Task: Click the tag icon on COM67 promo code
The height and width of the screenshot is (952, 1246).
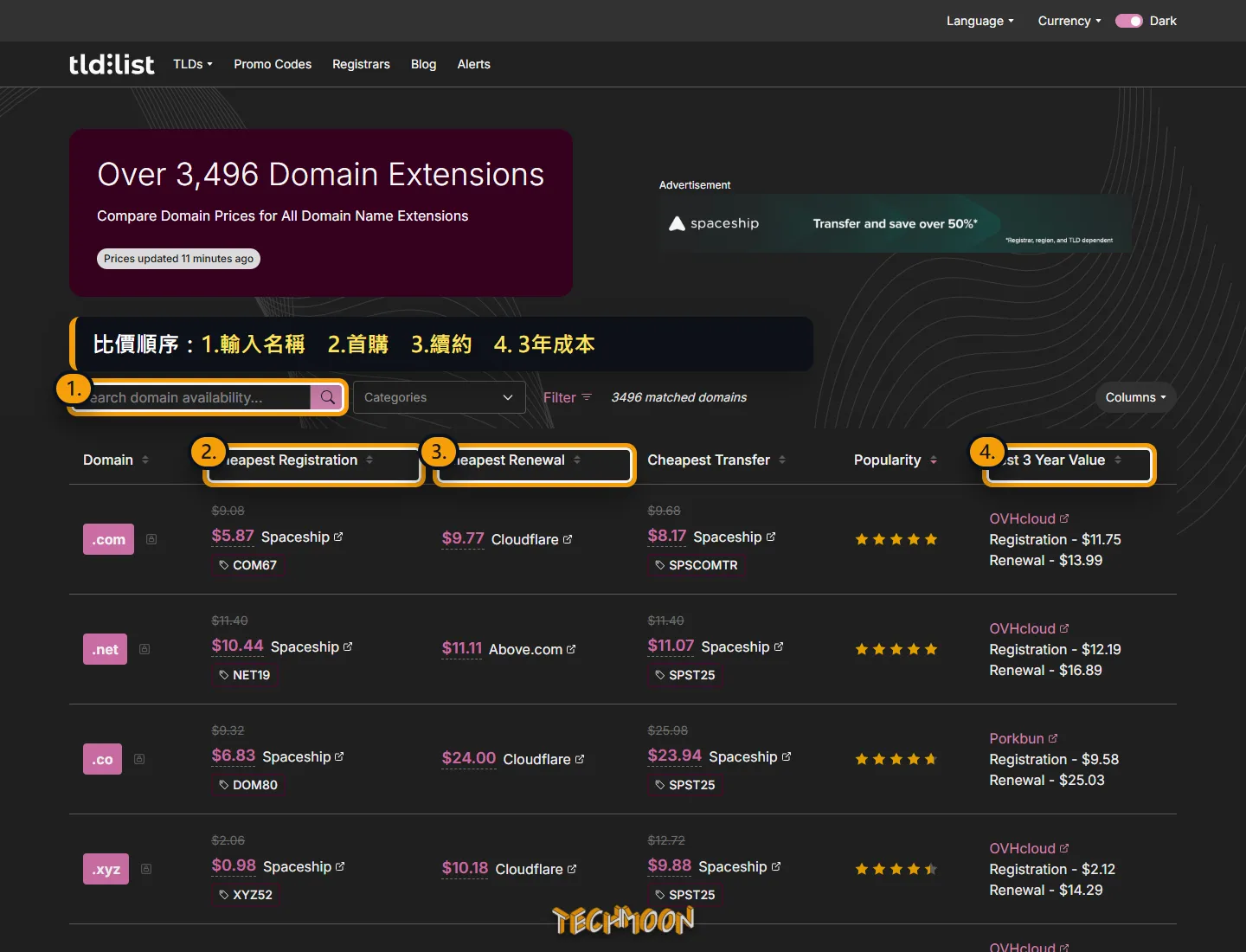Action: 224,565
